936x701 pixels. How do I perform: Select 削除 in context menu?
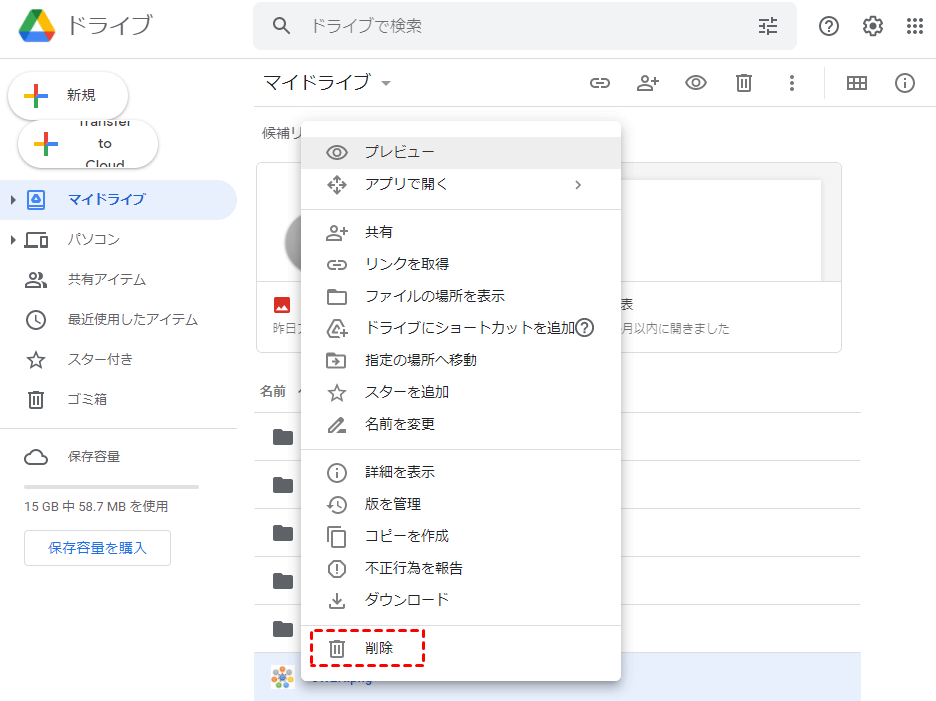461,648
